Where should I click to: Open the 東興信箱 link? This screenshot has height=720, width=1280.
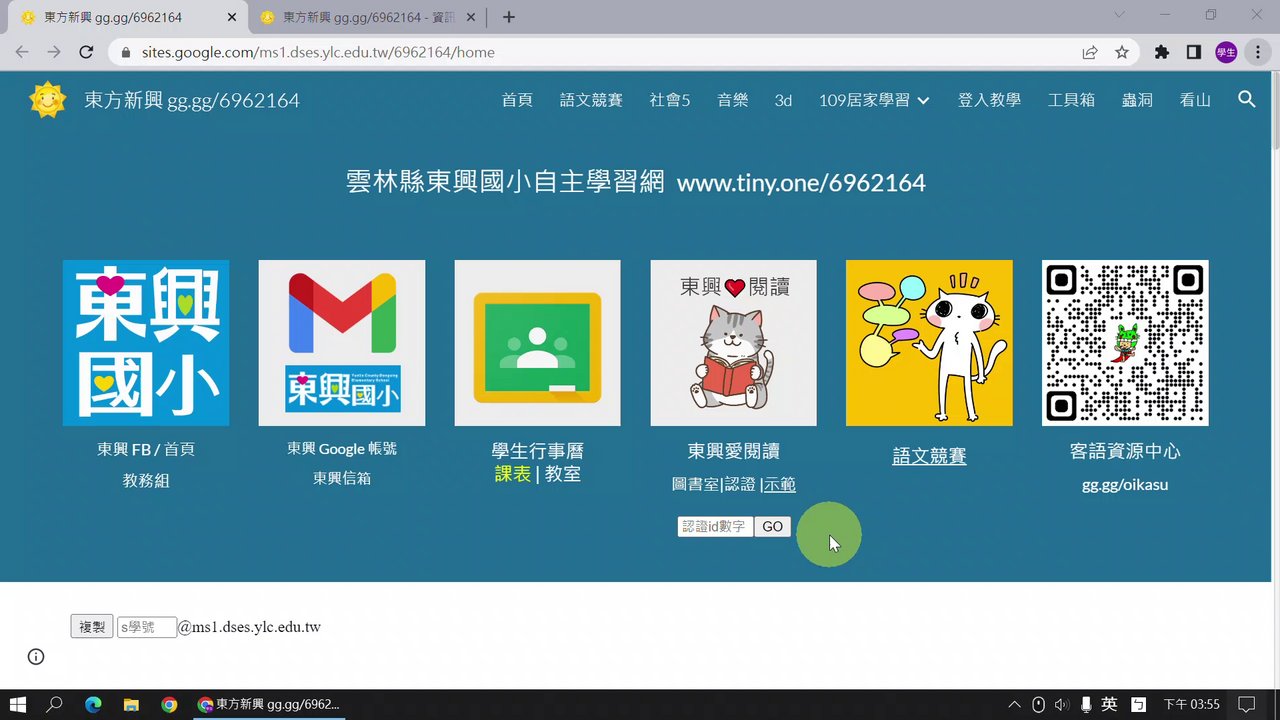click(x=342, y=478)
